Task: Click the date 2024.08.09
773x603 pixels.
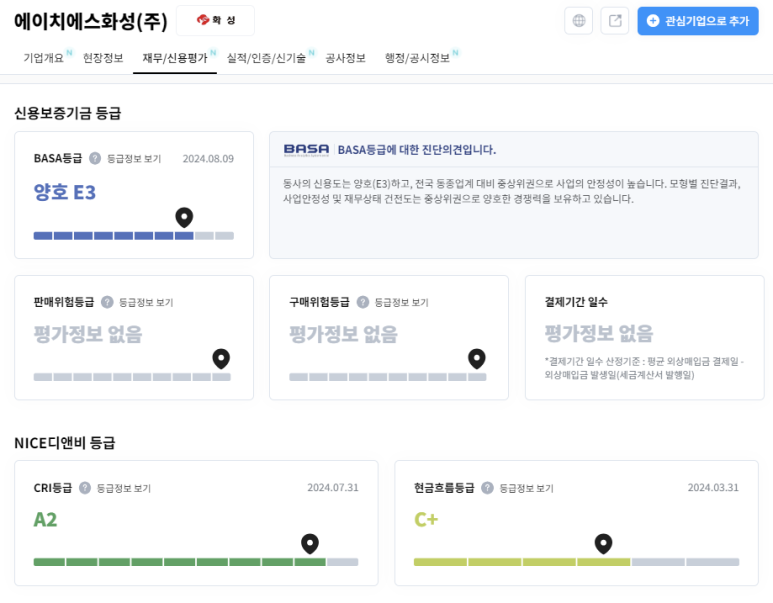Action: coord(208,159)
